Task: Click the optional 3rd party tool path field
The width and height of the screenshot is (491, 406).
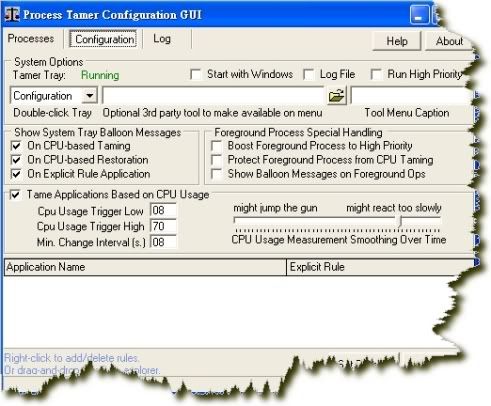Action: (213, 96)
